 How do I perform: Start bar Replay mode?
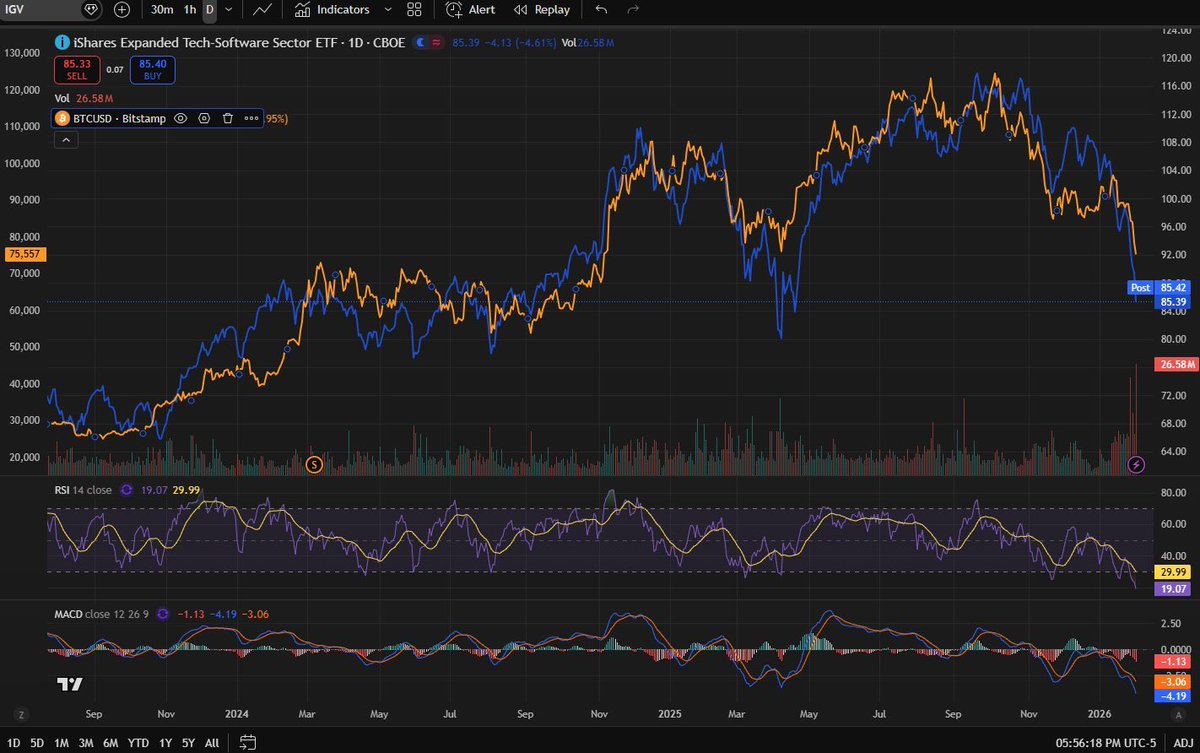(542, 9)
